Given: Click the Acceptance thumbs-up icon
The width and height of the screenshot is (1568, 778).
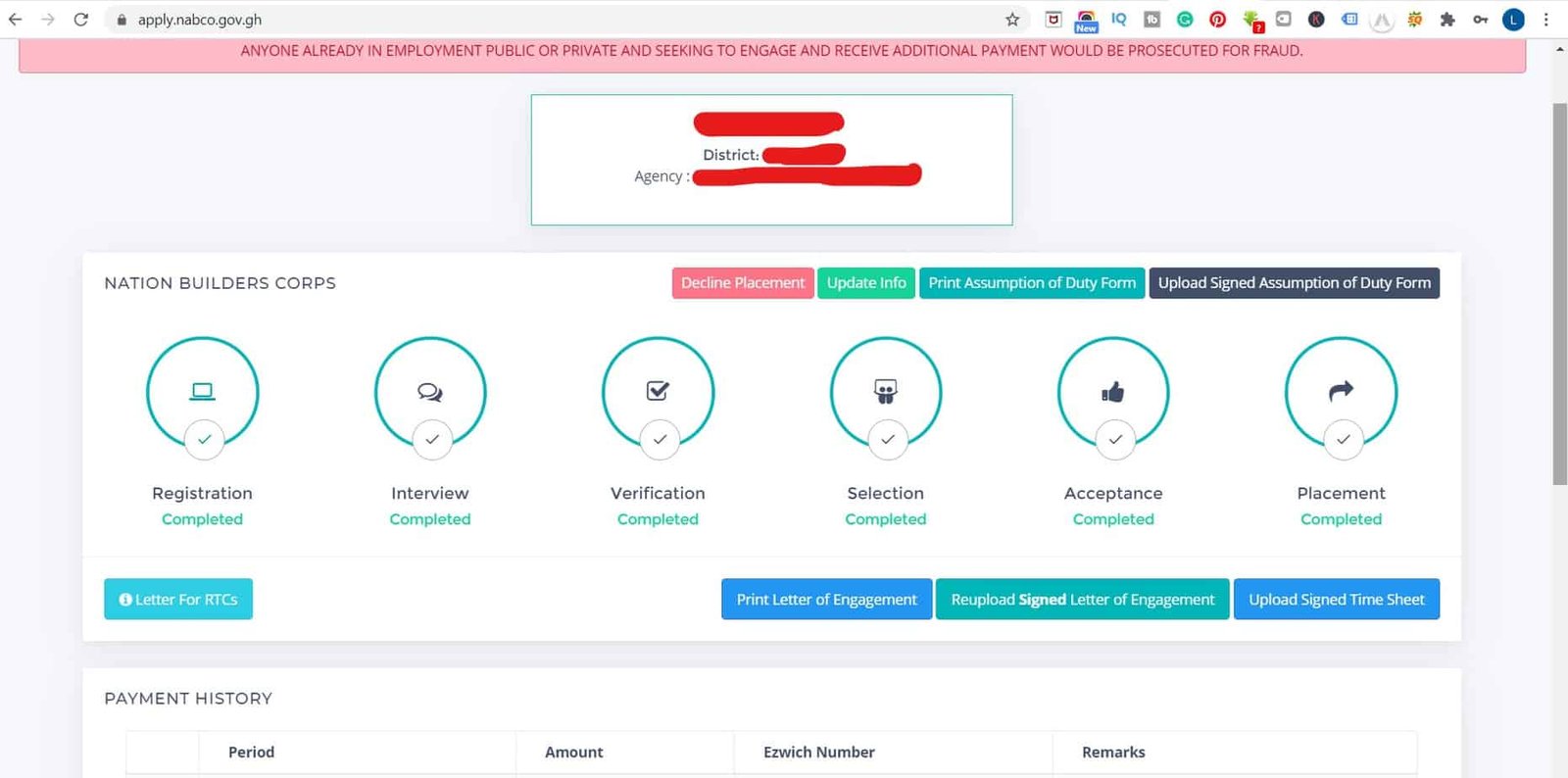Looking at the screenshot, I should (1113, 393).
